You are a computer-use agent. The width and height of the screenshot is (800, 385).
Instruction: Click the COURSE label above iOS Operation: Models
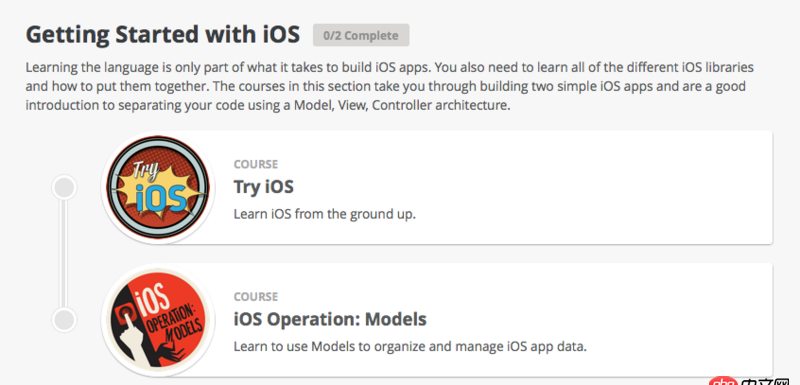coord(256,297)
